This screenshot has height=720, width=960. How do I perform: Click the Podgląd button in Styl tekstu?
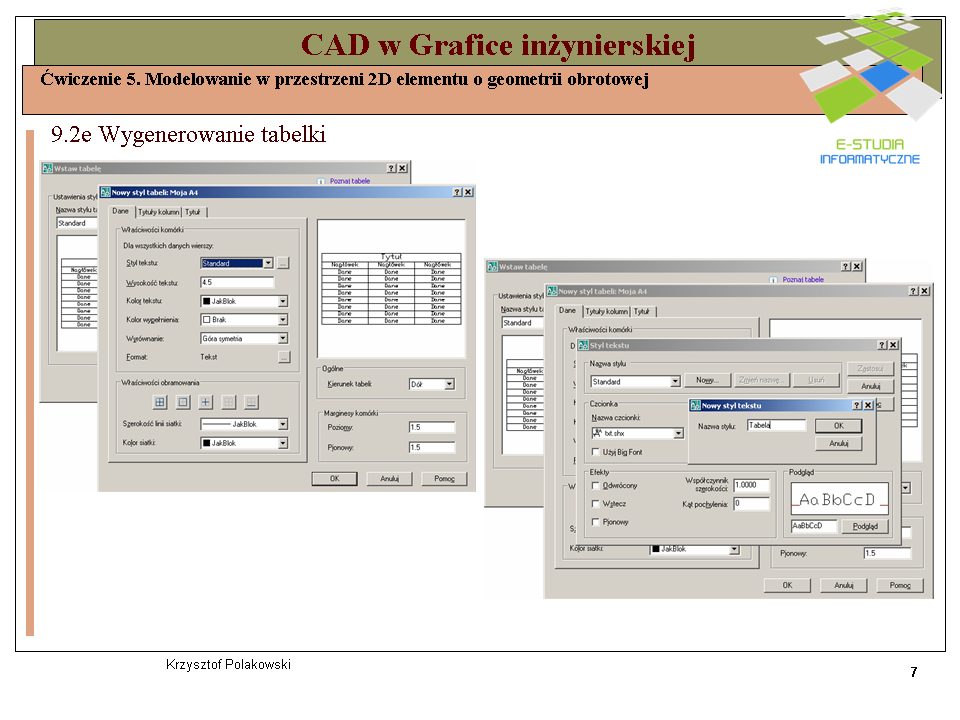(865, 527)
